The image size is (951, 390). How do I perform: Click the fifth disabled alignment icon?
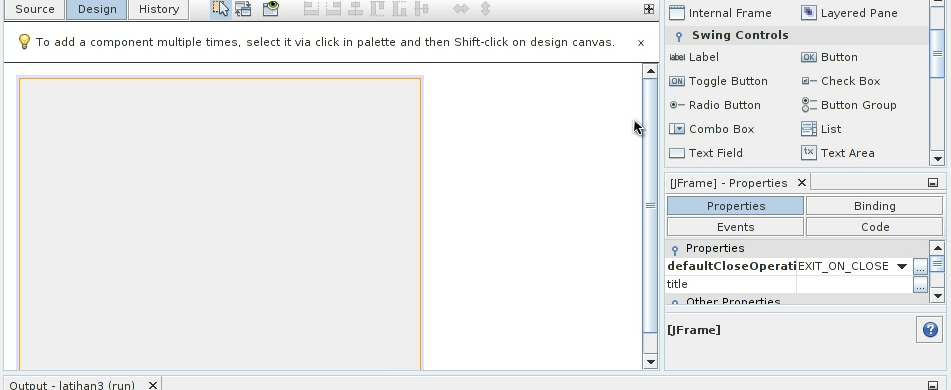point(399,8)
